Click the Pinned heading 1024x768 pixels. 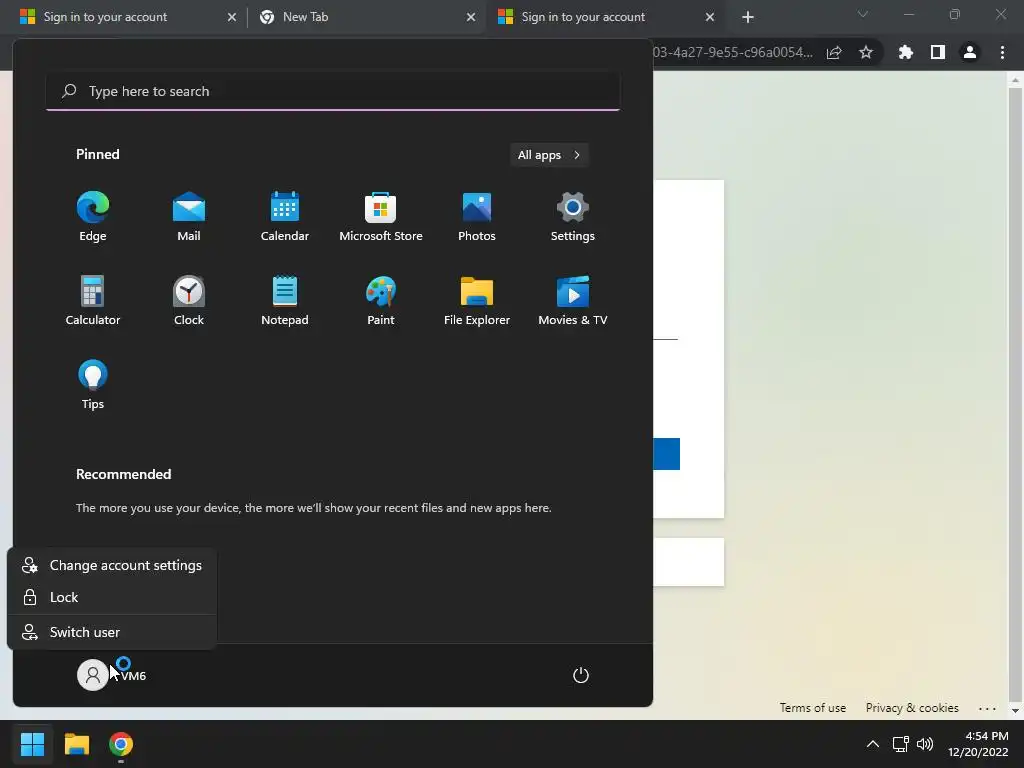(98, 154)
